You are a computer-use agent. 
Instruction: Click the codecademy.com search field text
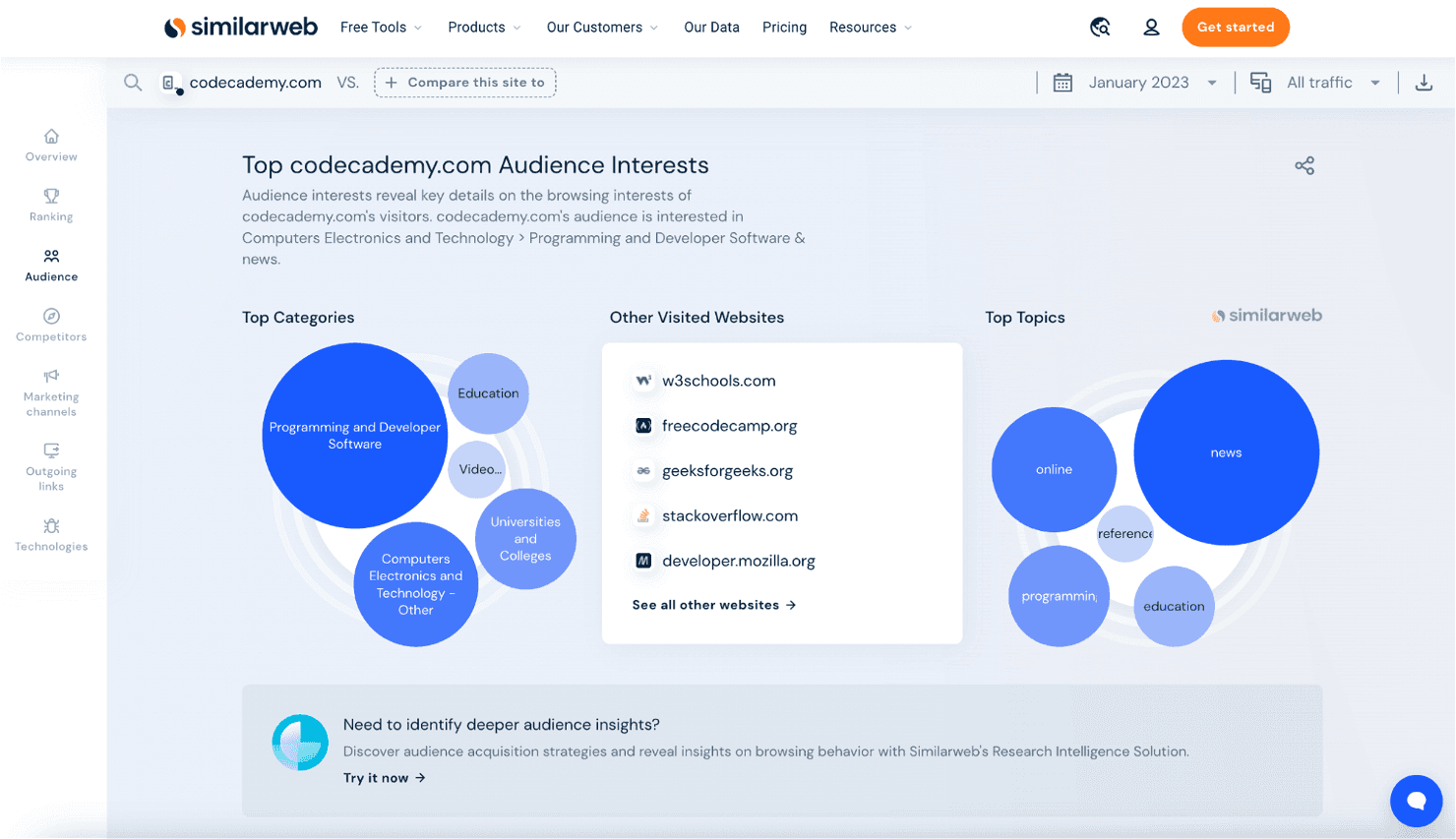pyautogui.click(x=256, y=83)
